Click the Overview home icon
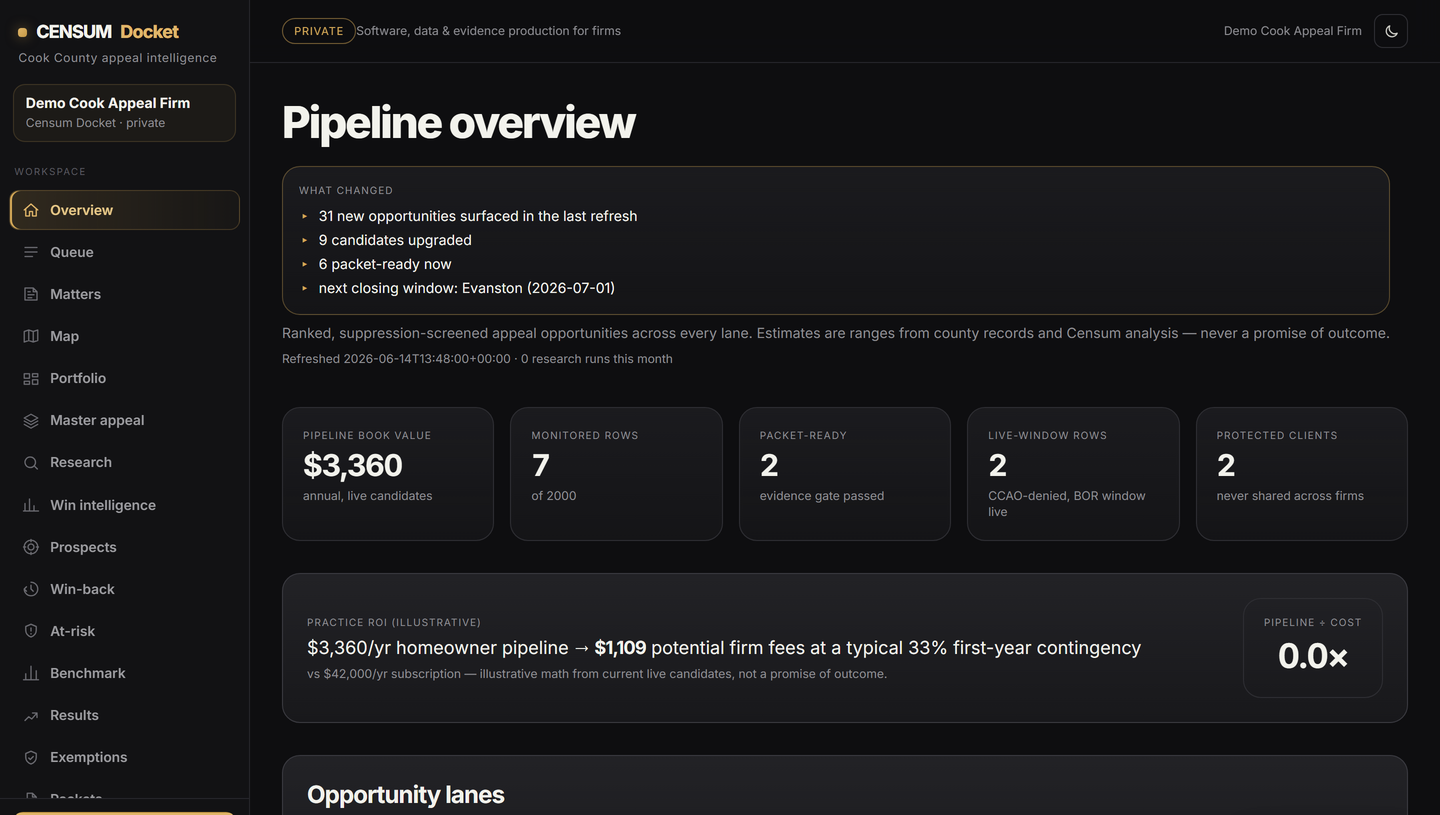 coord(31,210)
